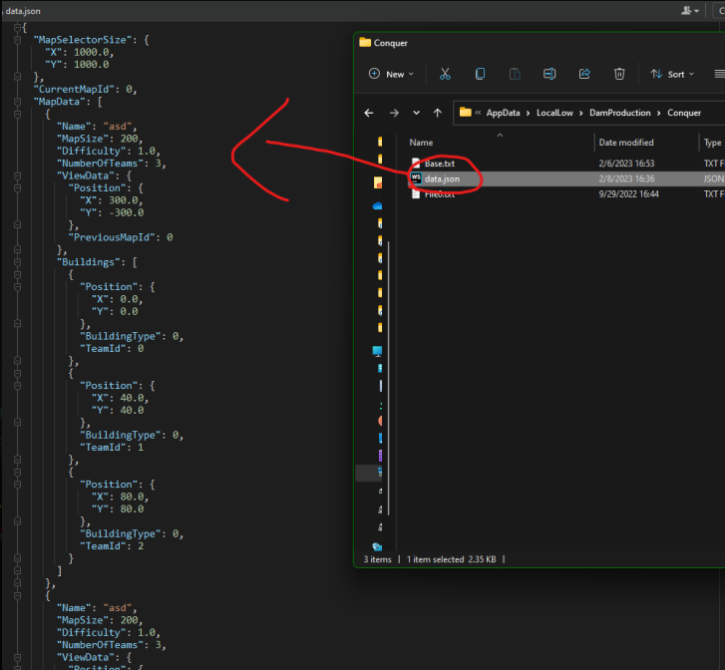The width and height of the screenshot is (725, 670).
Task: Click the Explorer address bar field
Action: tap(588, 113)
